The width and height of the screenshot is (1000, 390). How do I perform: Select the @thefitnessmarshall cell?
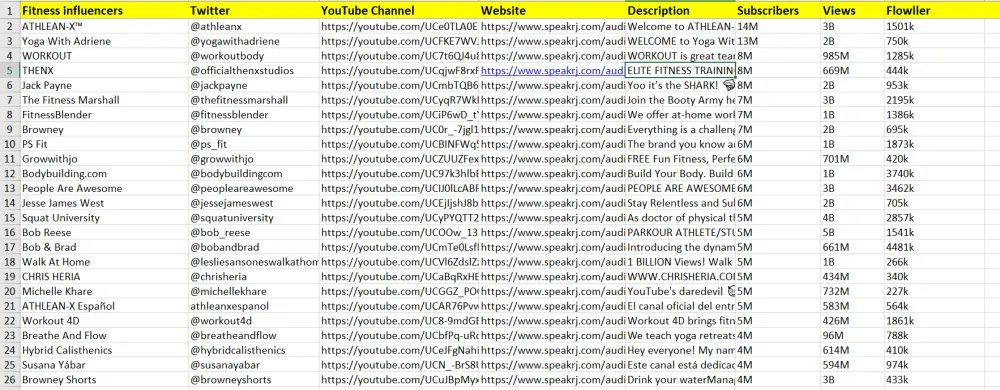[x=254, y=100]
